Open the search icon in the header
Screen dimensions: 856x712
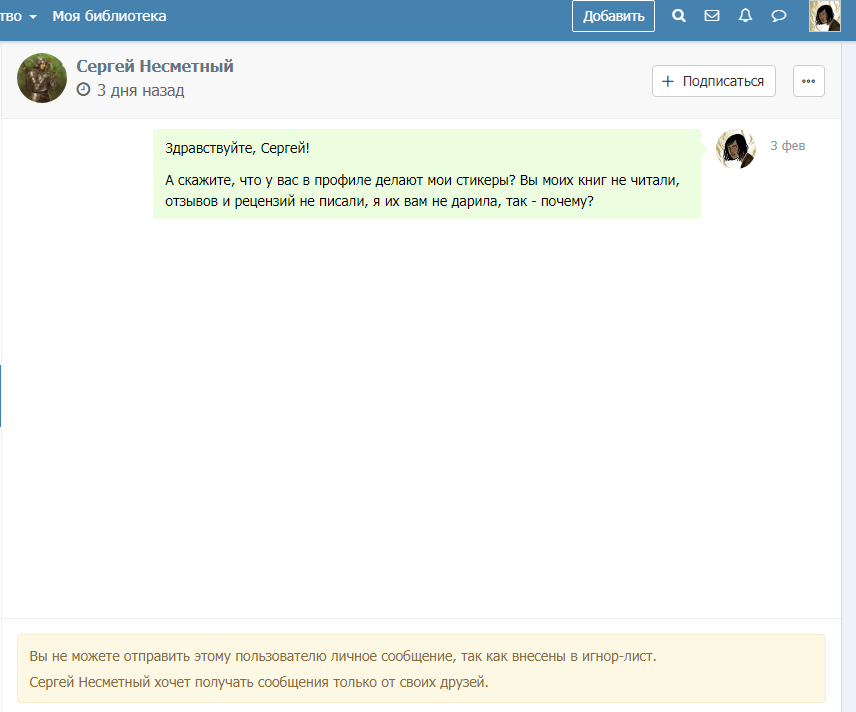(x=679, y=16)
